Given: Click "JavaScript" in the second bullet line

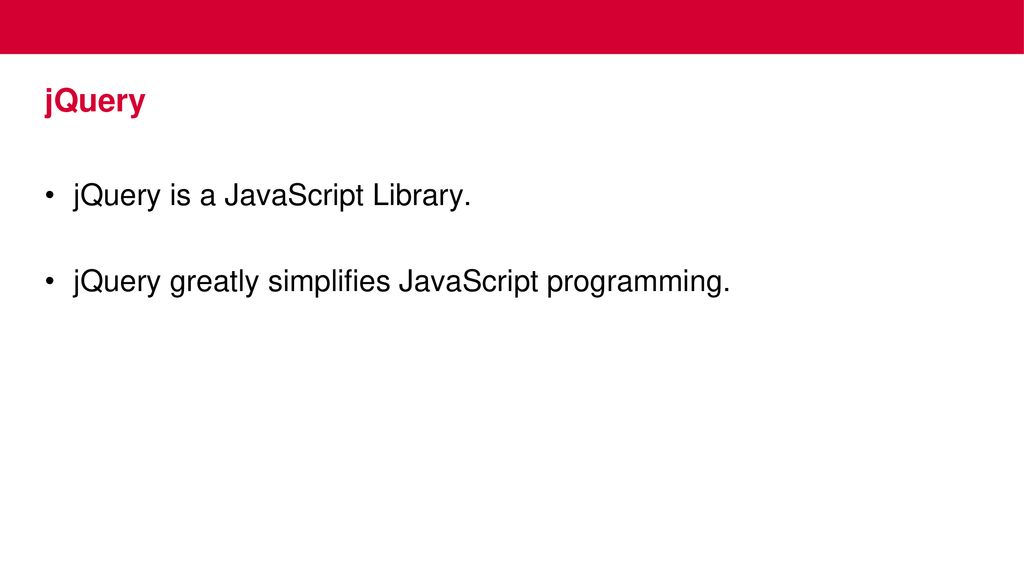Looking at the screenshot, I should pyautogui.click(x=469, y=282).
